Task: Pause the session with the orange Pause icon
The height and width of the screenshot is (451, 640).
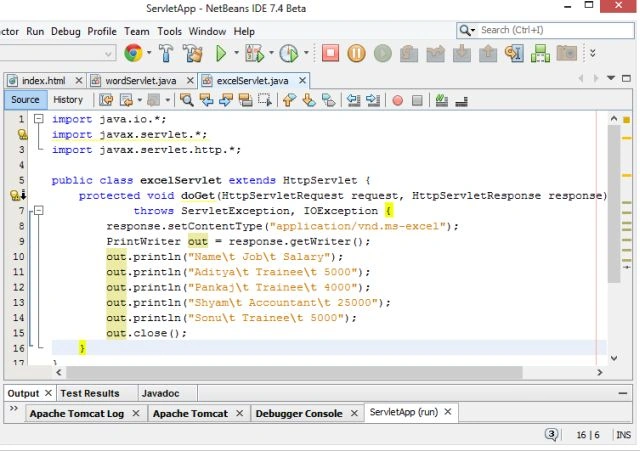Action: [356, 53]
